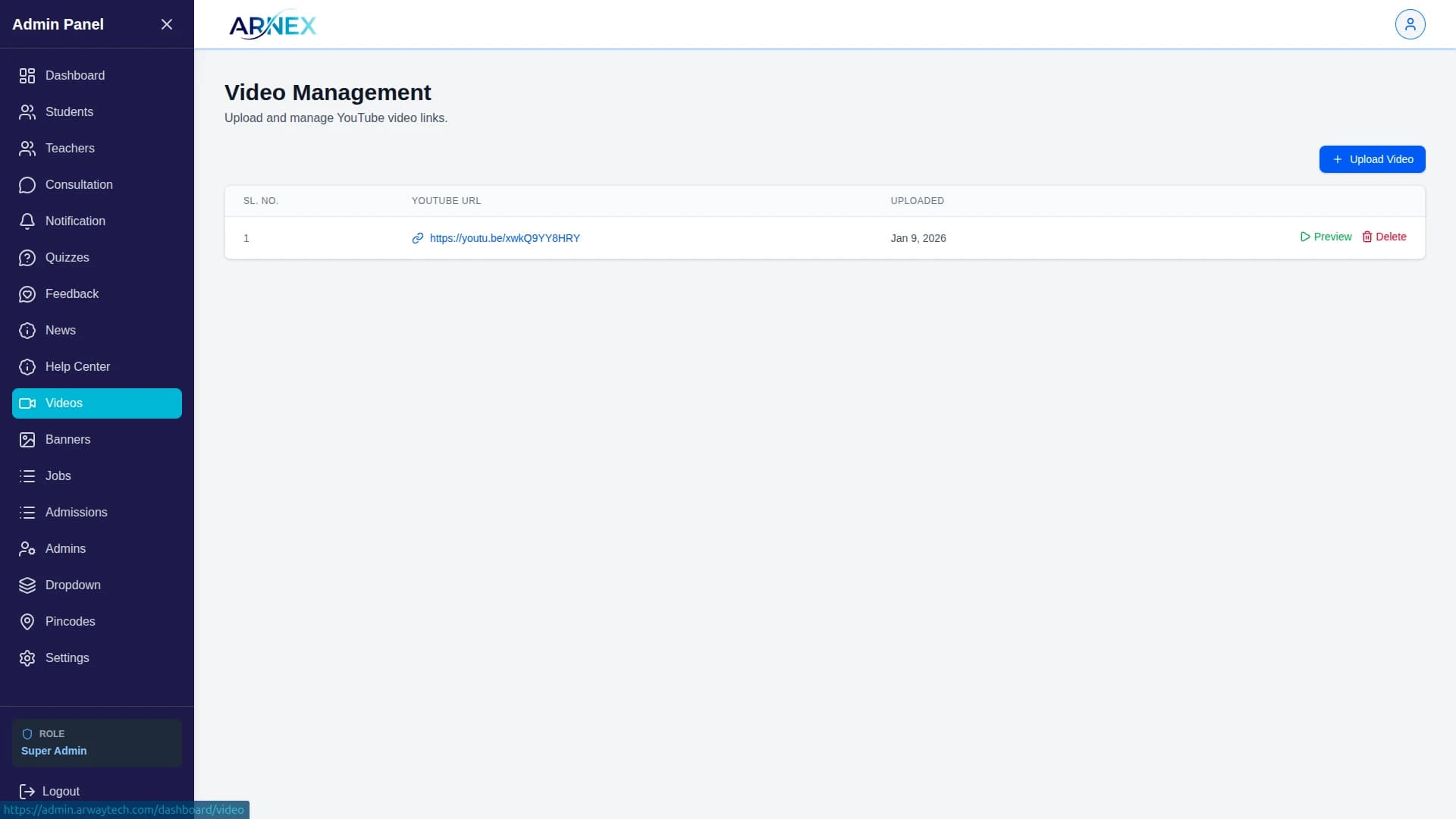Image resolution: width=1456 pixels, height=819 pixels.
Task: Go to the Teachers section
Action: pyautogui.click(x=70, y=149)
